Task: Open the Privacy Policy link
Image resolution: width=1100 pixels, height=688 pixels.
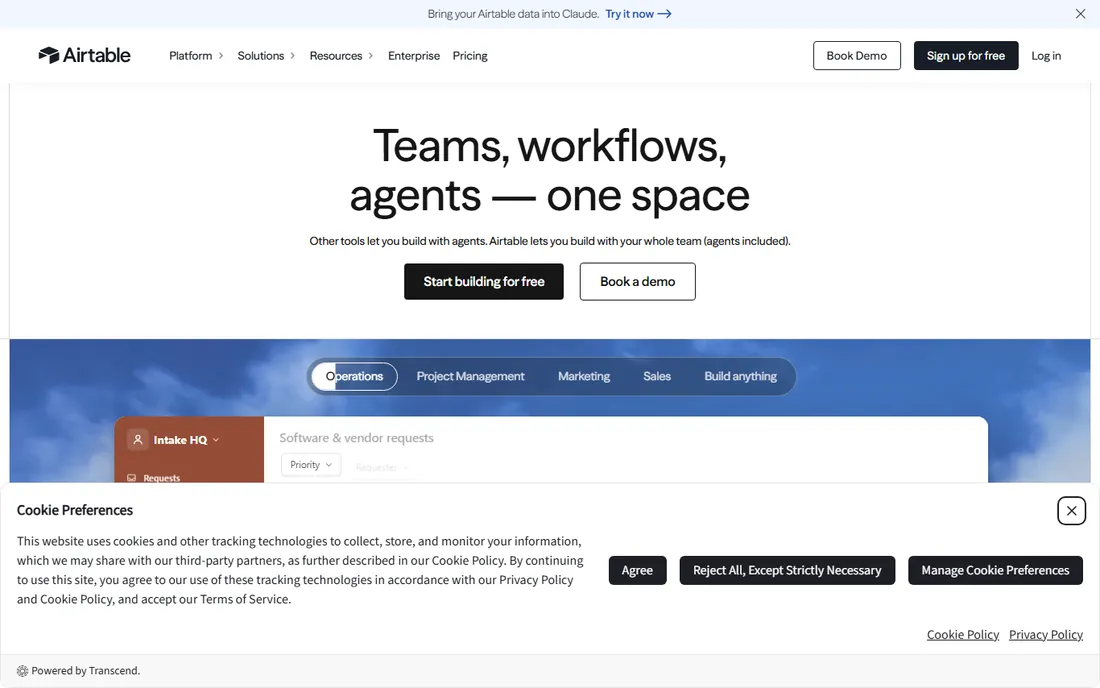Action: [x=1045, y=635]
